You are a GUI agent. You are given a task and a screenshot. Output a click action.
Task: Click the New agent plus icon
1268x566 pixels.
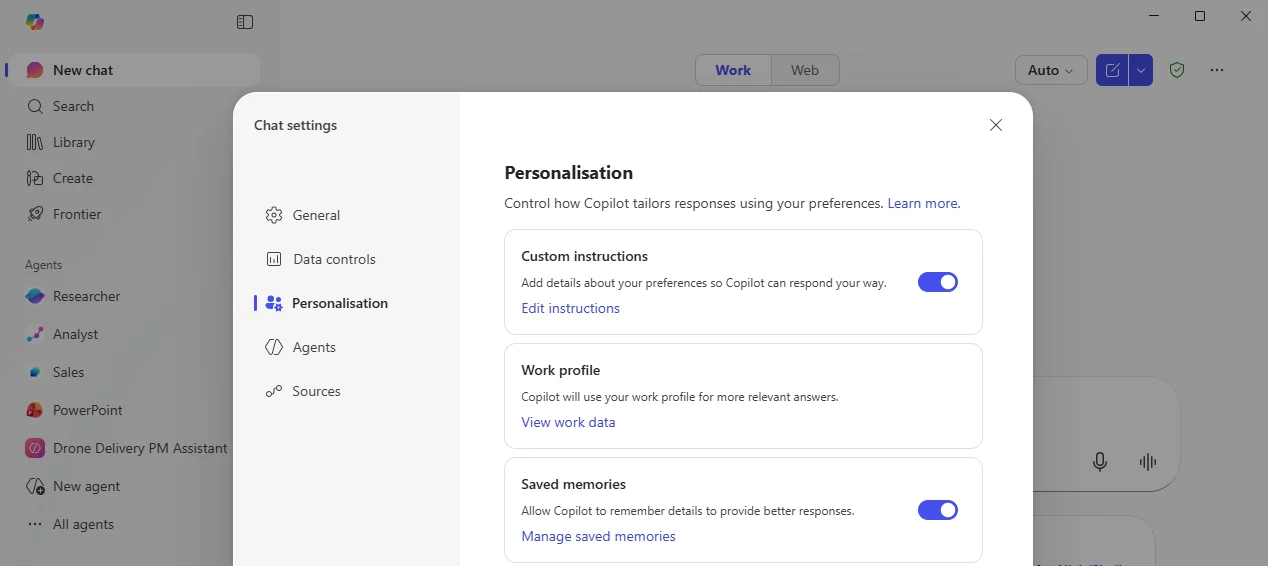click(x=35, y=486)
